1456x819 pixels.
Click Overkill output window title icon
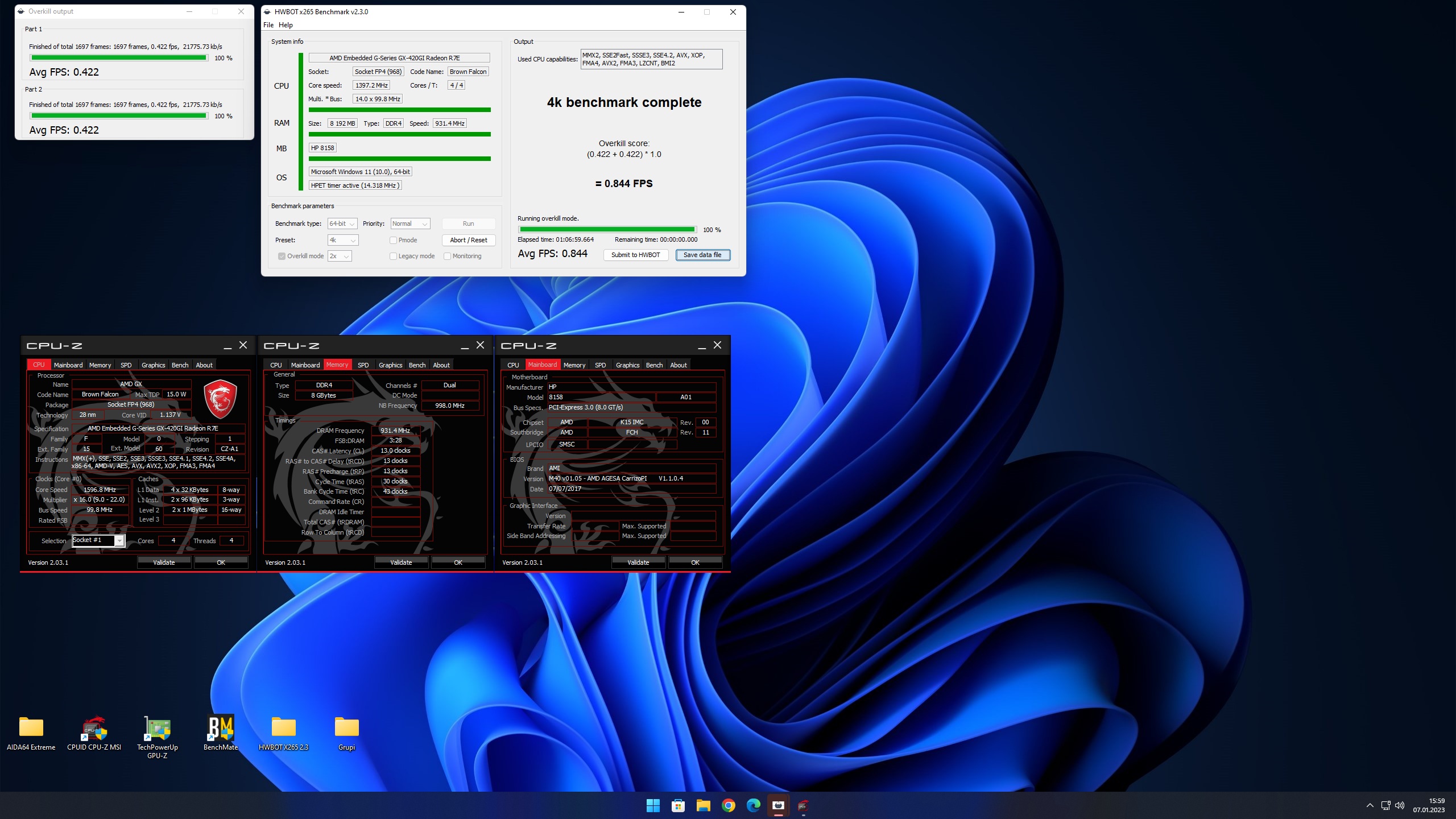point(21,11)
